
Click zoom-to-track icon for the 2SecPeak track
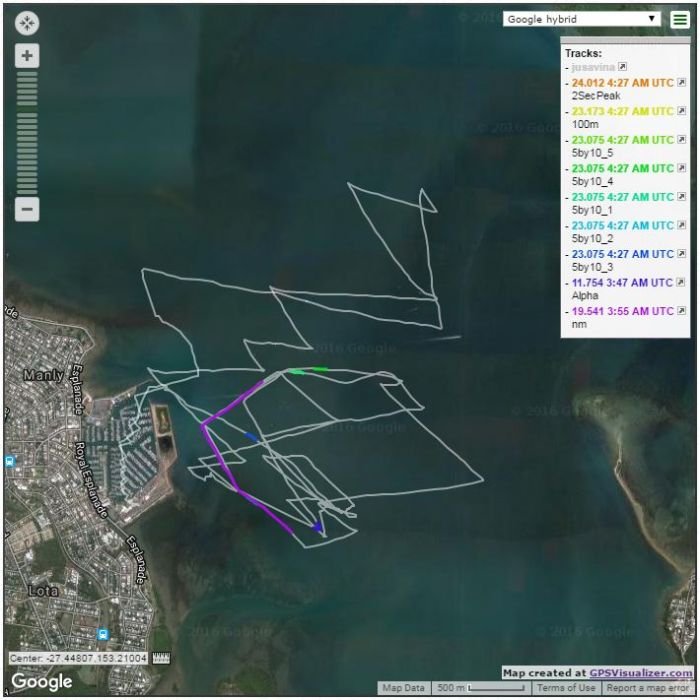point(682,82)
